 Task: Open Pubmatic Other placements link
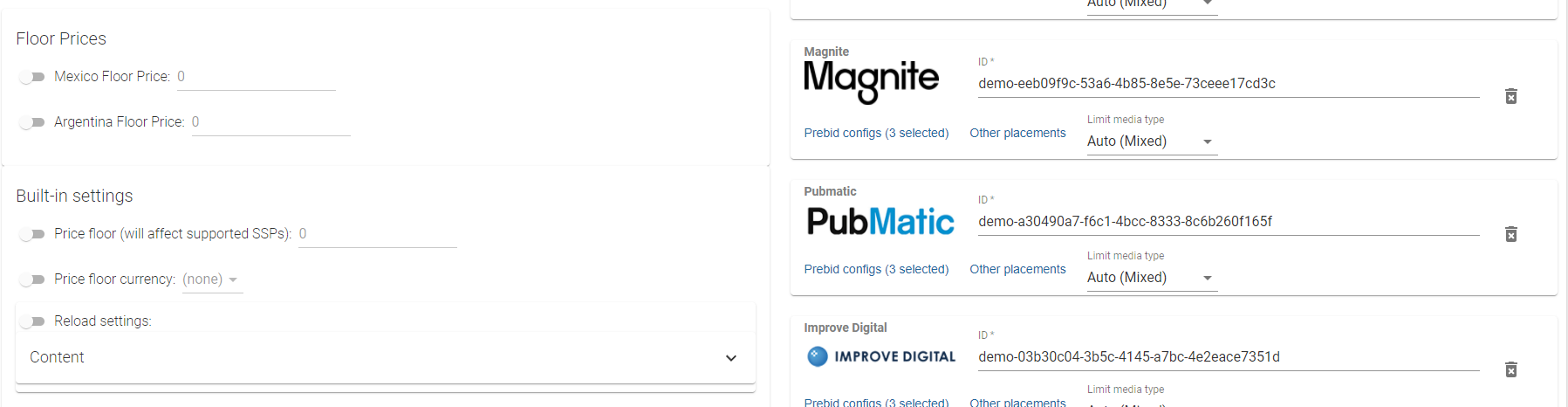pos(1017,269)
